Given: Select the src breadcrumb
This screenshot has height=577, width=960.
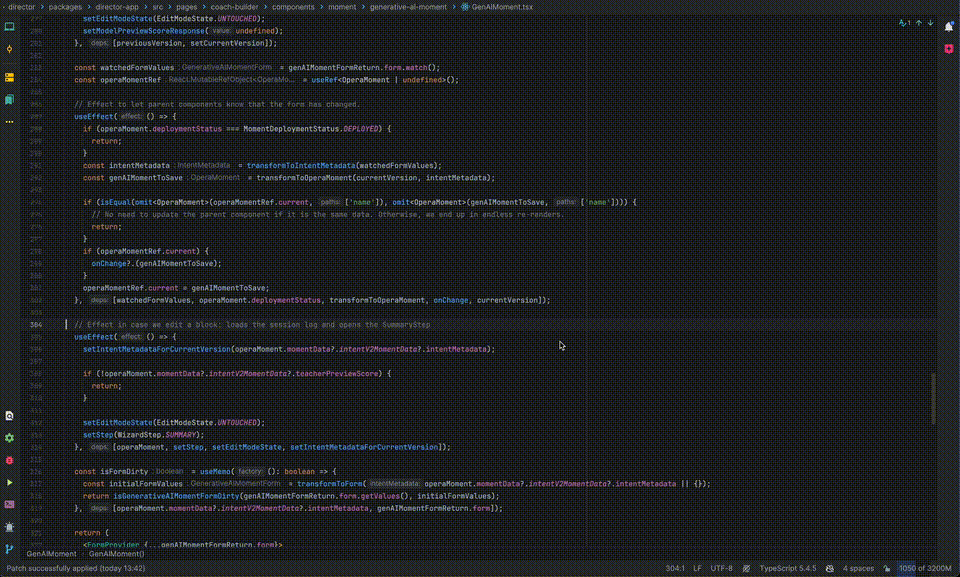Looking at the screenshot, I should click(x=157, y=7).
